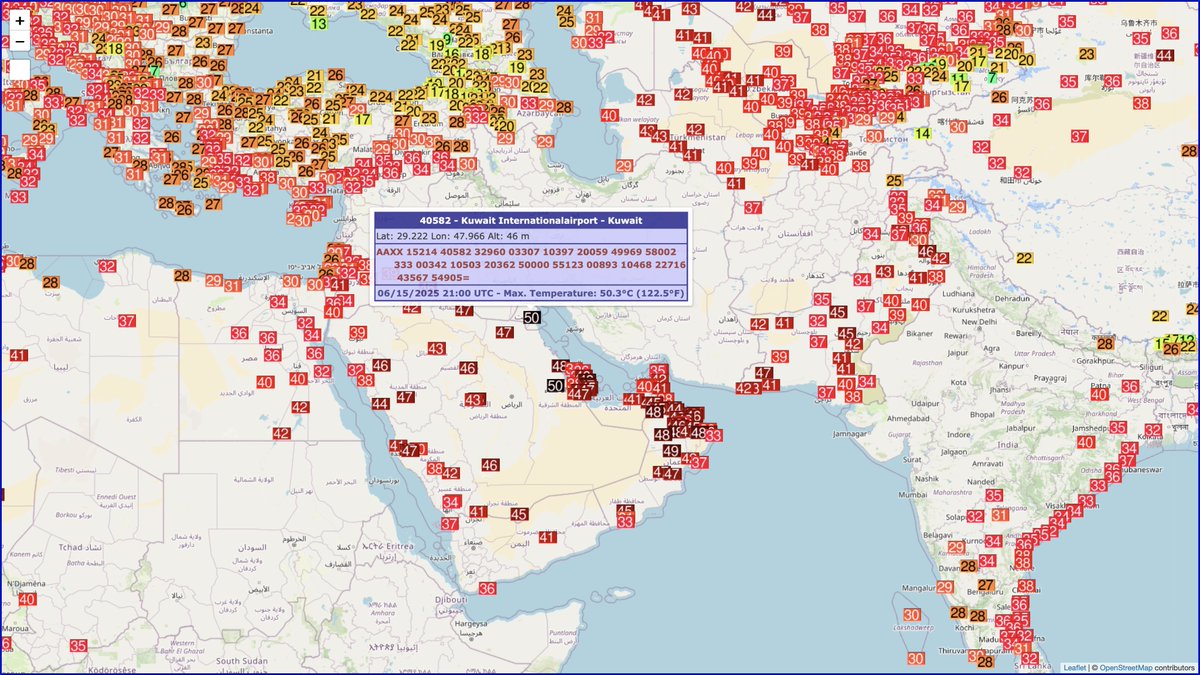
Task: Select the 40 marker near Jamshedpur
Action: pyautogui.click(x=1085, y=441)
